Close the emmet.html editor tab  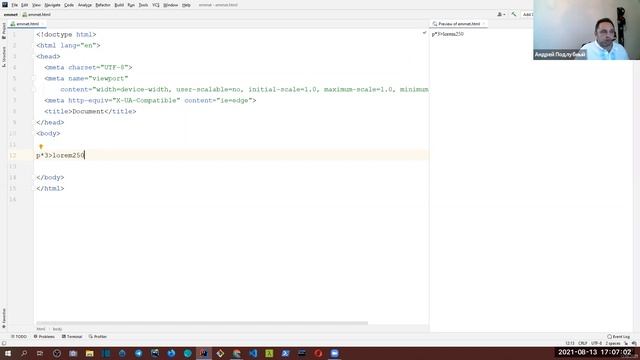(x=43, y=24)
